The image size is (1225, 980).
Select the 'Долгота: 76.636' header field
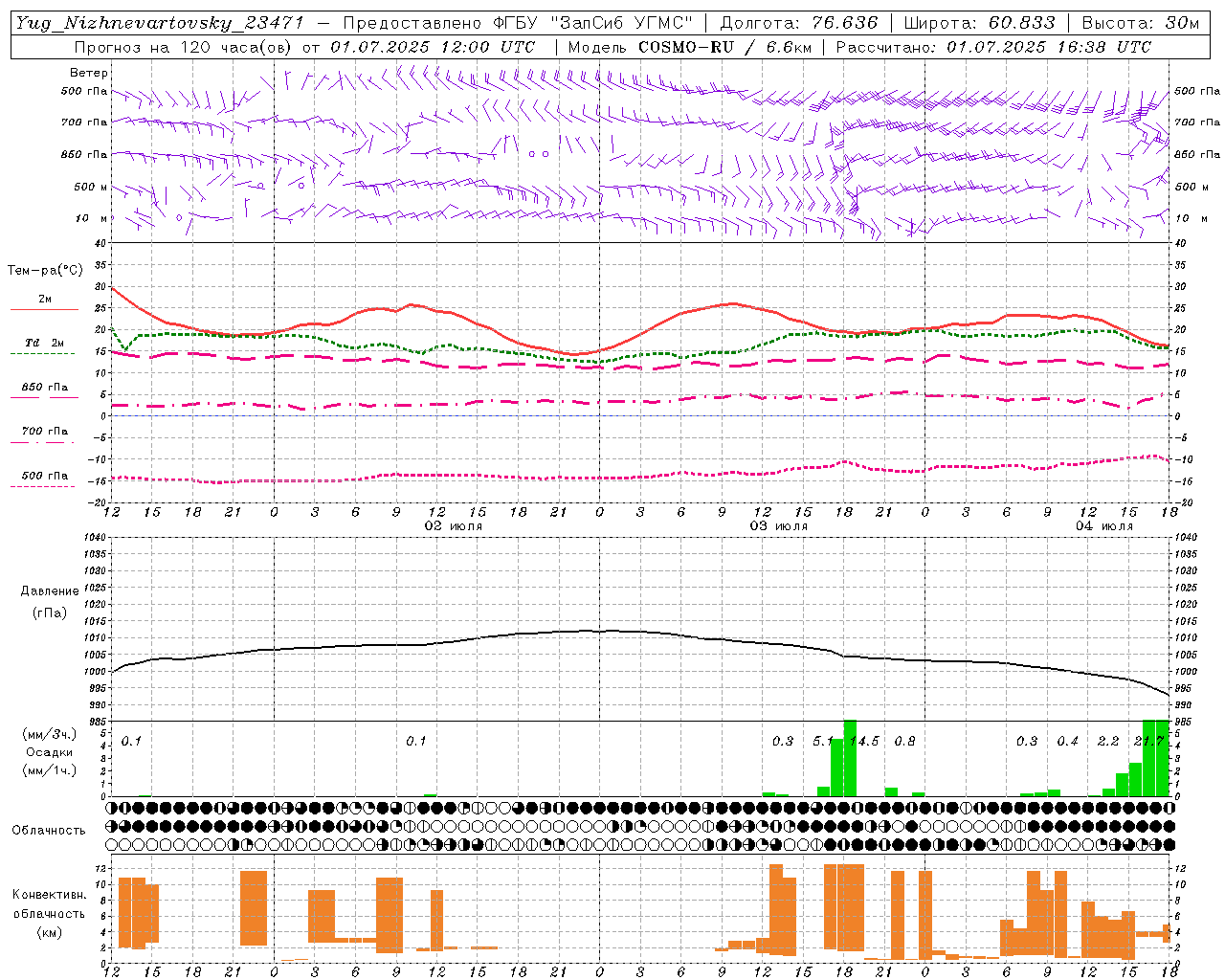798,23
